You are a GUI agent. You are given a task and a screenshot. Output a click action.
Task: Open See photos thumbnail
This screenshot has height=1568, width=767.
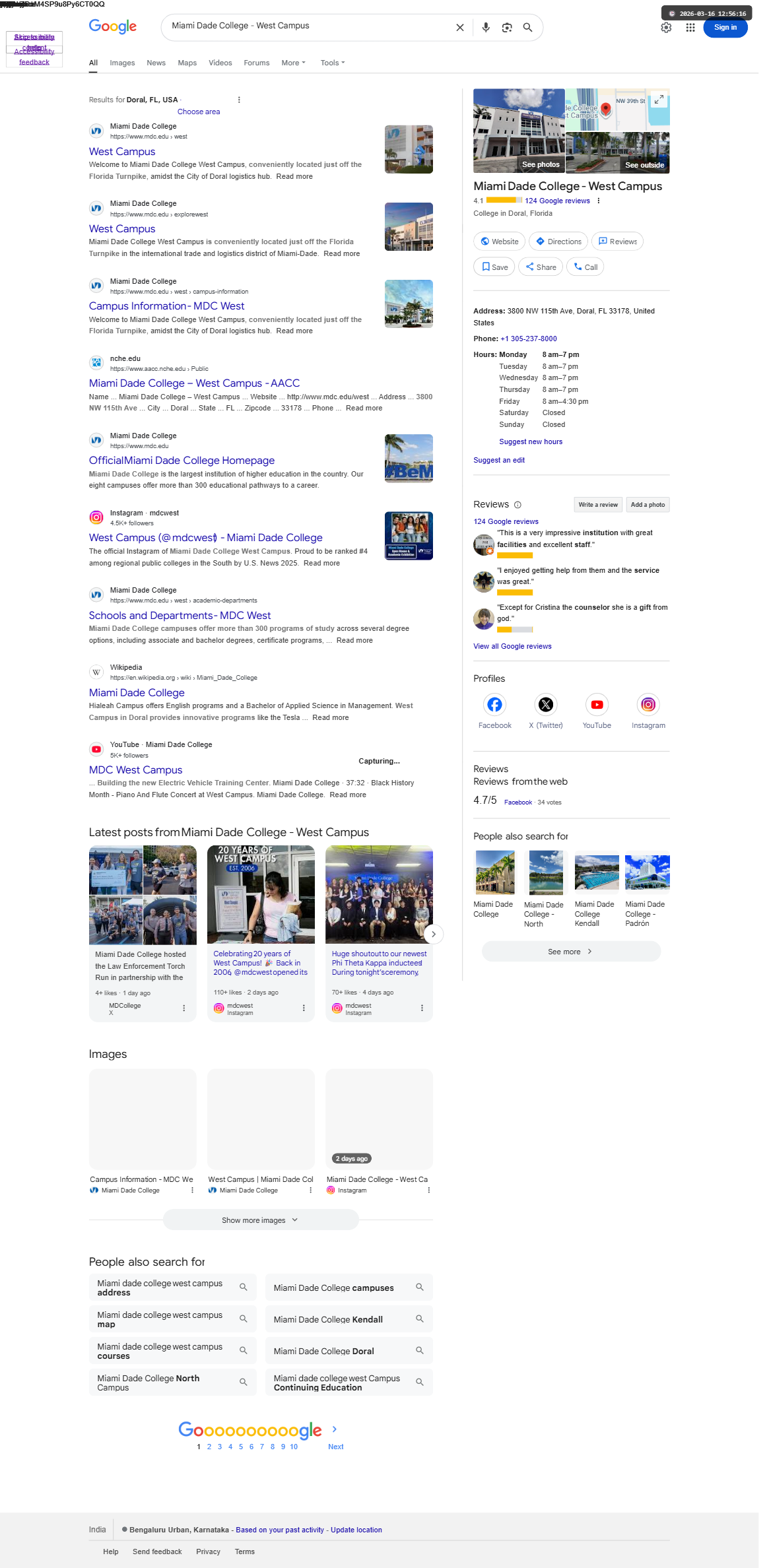[519, 131]
